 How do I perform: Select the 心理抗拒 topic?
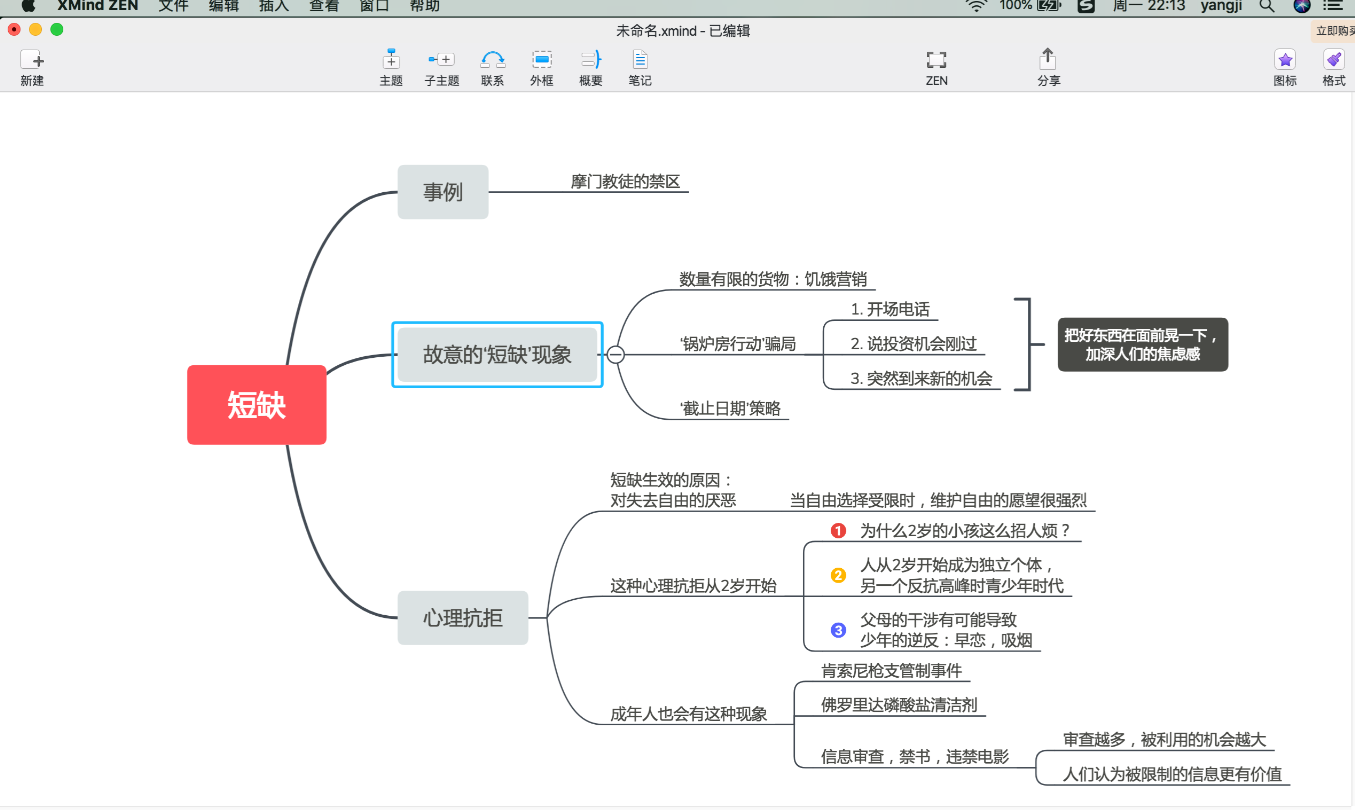pos(462,618)
